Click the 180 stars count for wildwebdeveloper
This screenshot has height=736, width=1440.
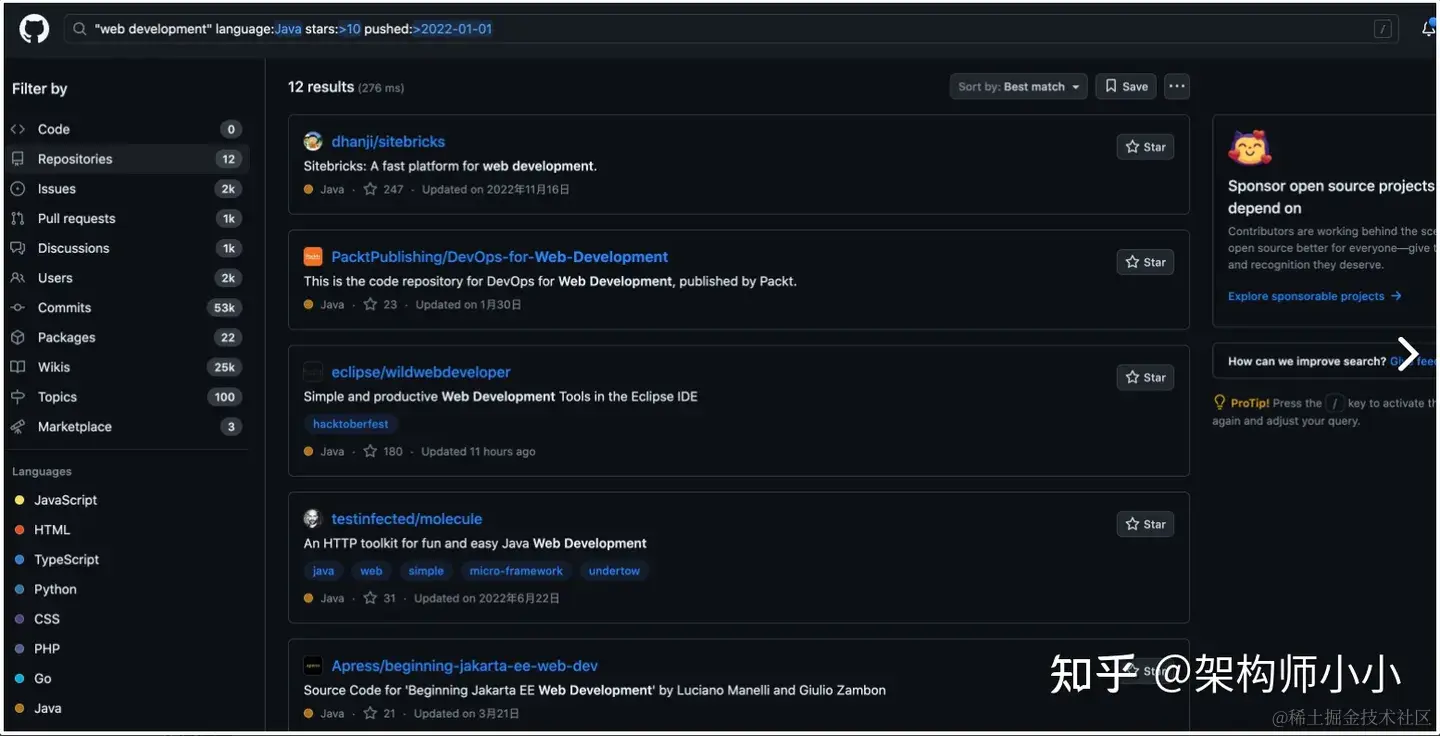click(x=384, y=451)
